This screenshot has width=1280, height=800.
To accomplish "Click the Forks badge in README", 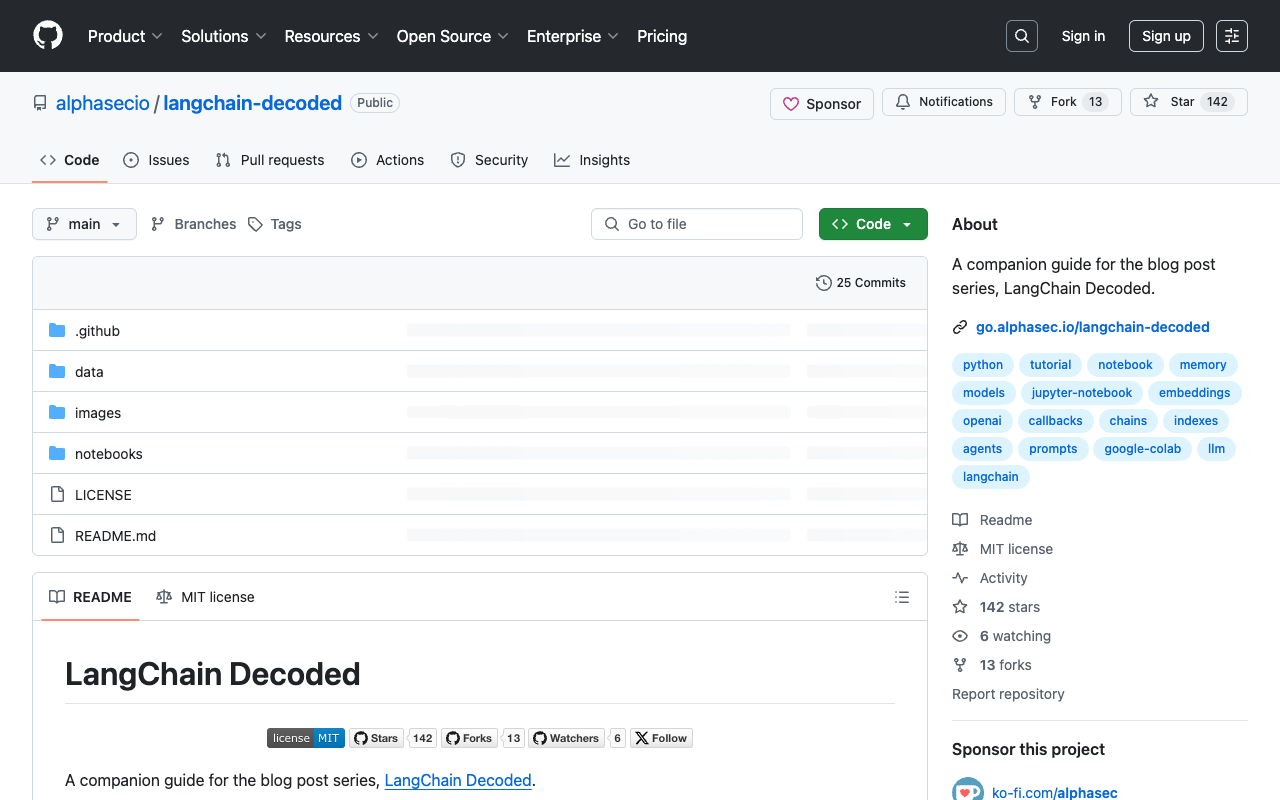I will pos(483,738).
